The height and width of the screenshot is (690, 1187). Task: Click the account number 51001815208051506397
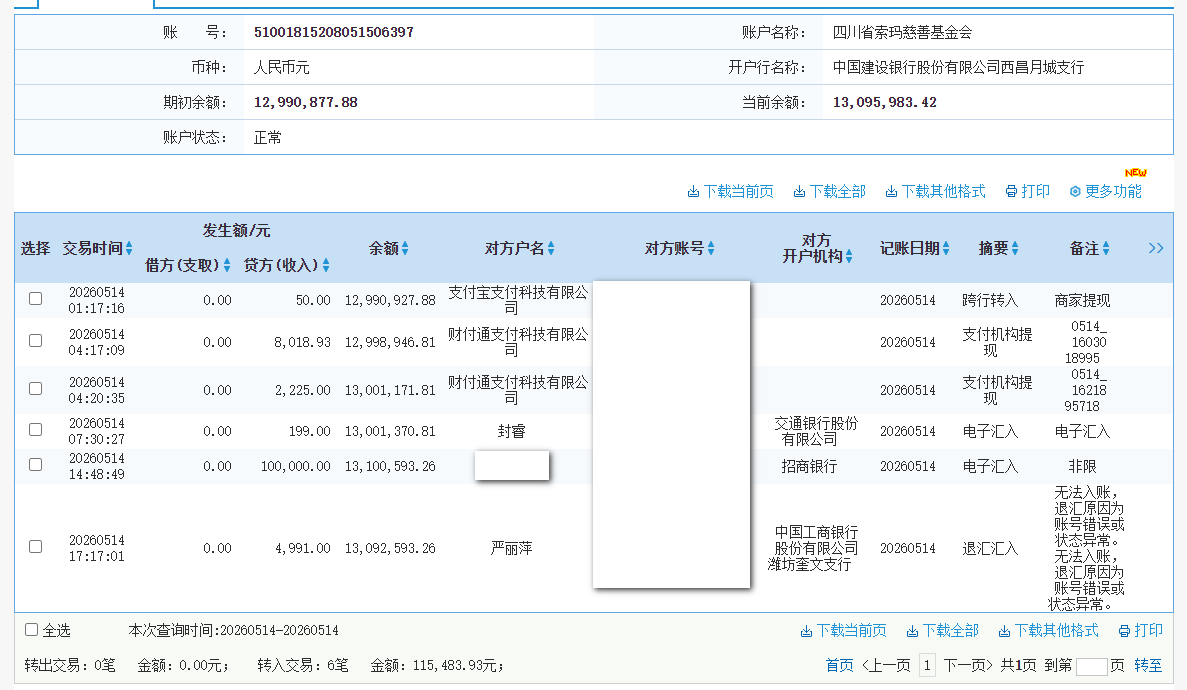[x=334, y=33]
